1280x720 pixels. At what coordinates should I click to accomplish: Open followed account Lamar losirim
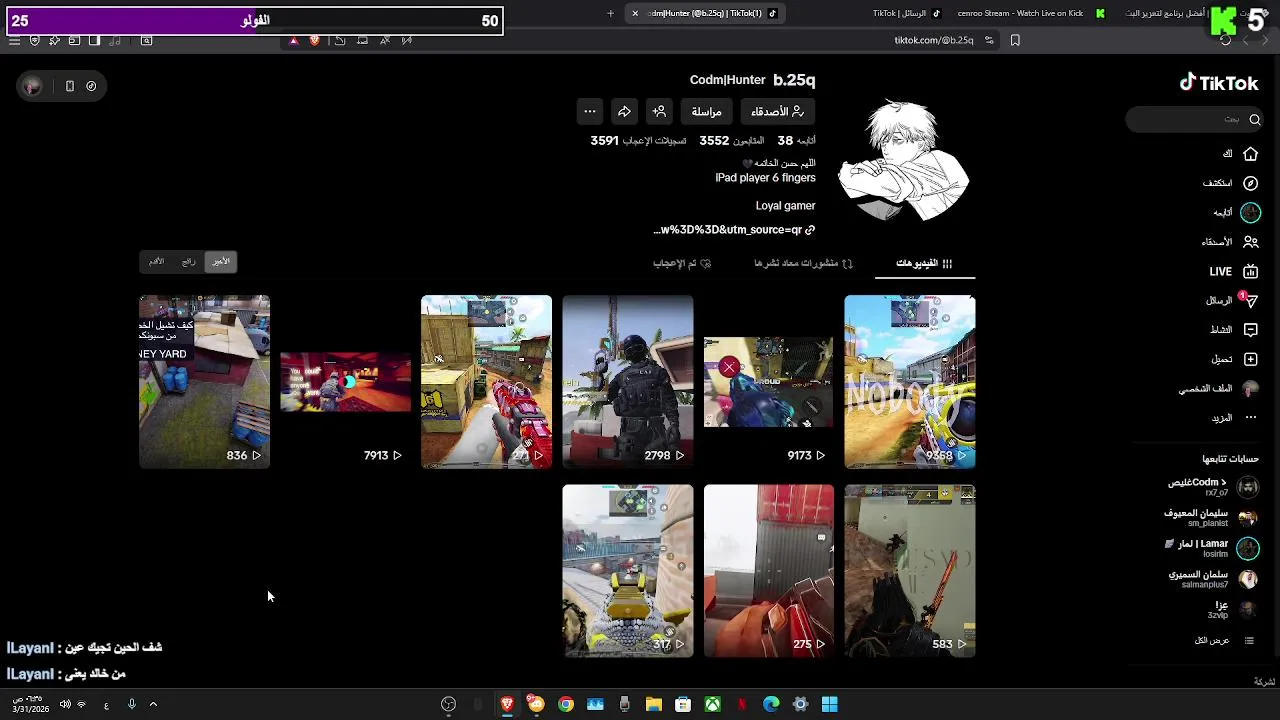coord(1212,548)
